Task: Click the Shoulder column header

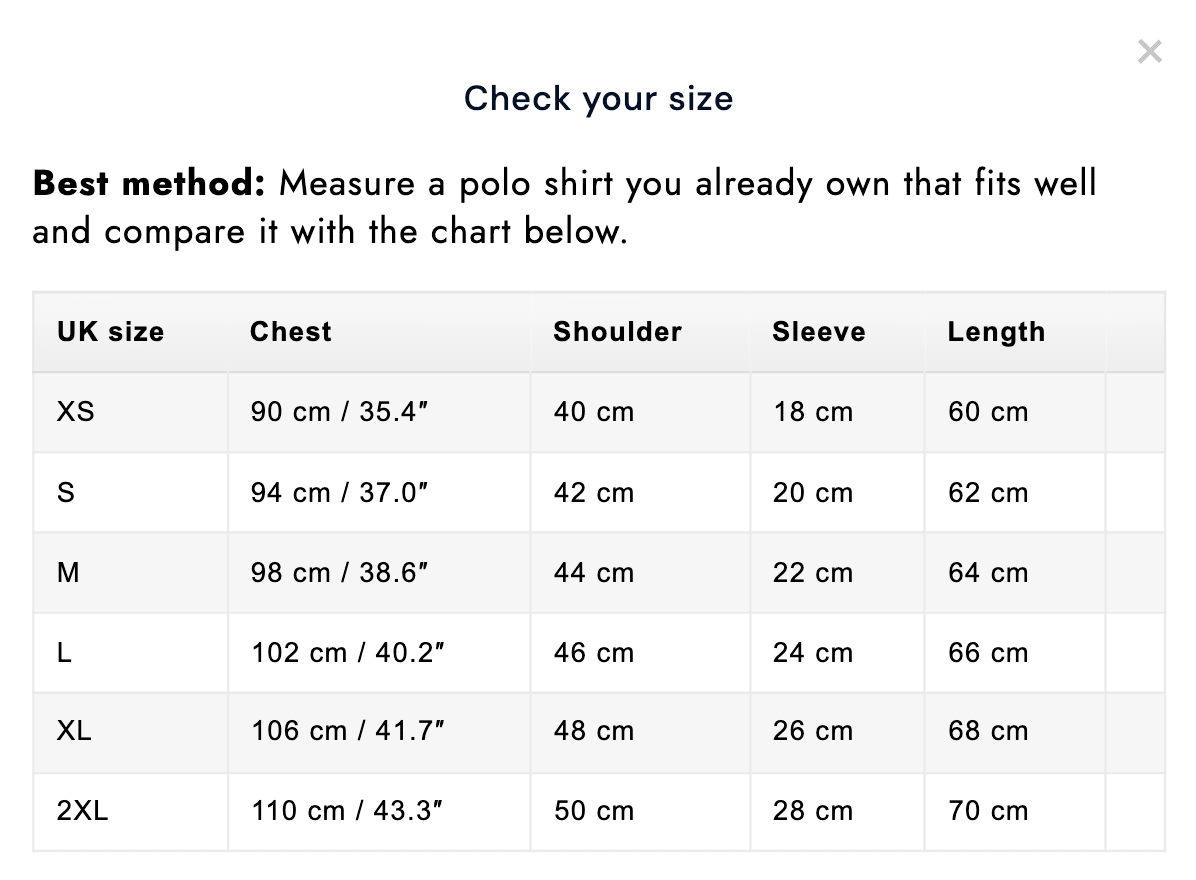Action: (x=617, y=332)
